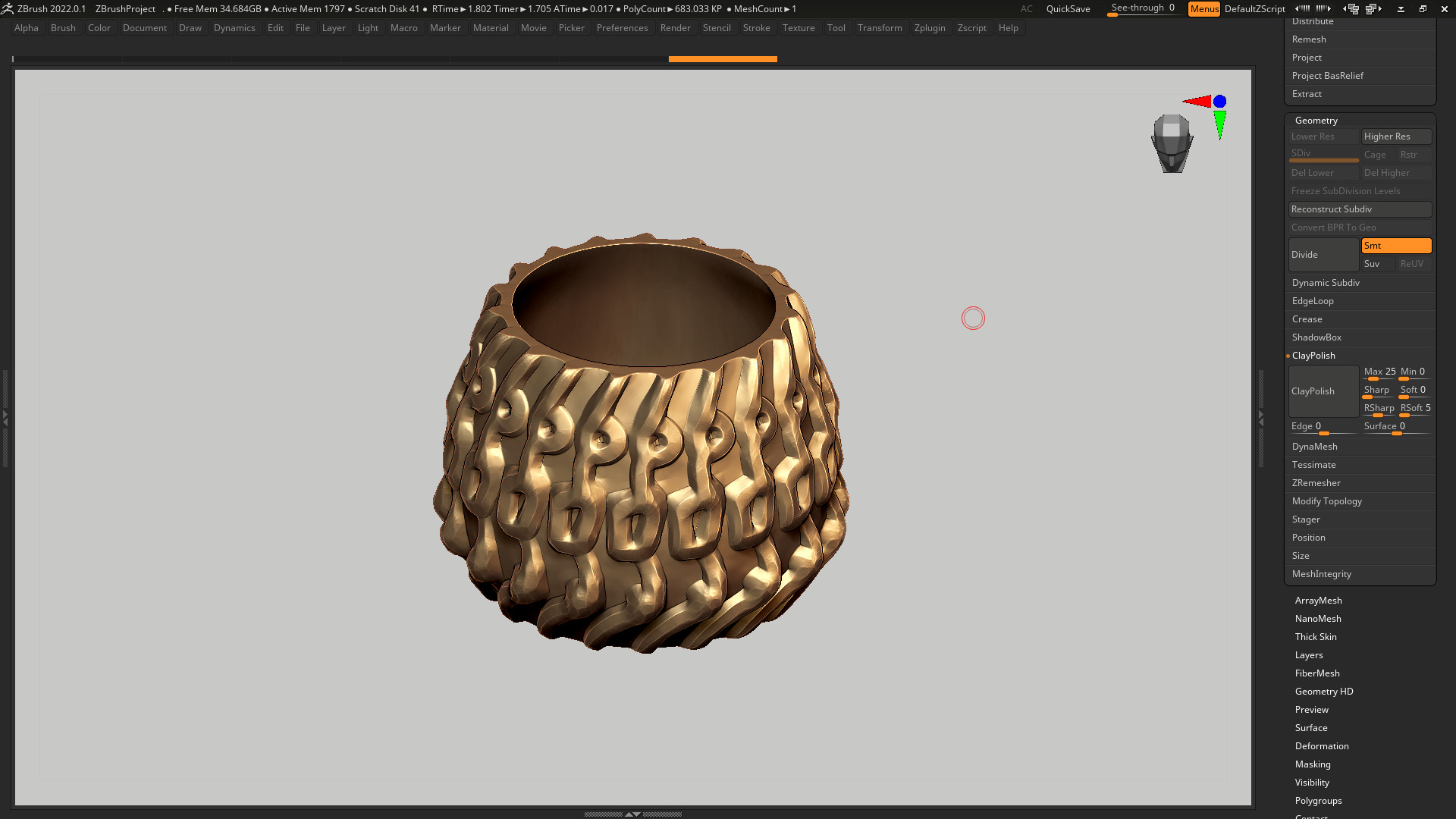Open the Stroke menu
This screenshot has height=819, width=1456.
pyautogui.click(x=756, y=28)
